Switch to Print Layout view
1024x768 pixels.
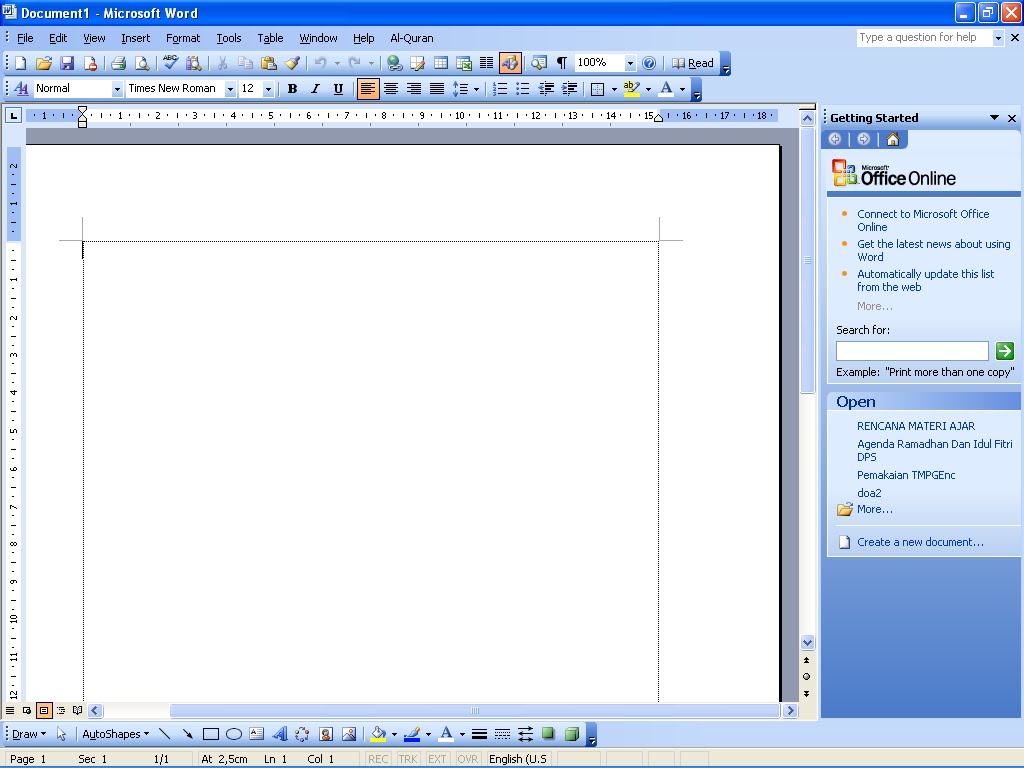[44, 710]
